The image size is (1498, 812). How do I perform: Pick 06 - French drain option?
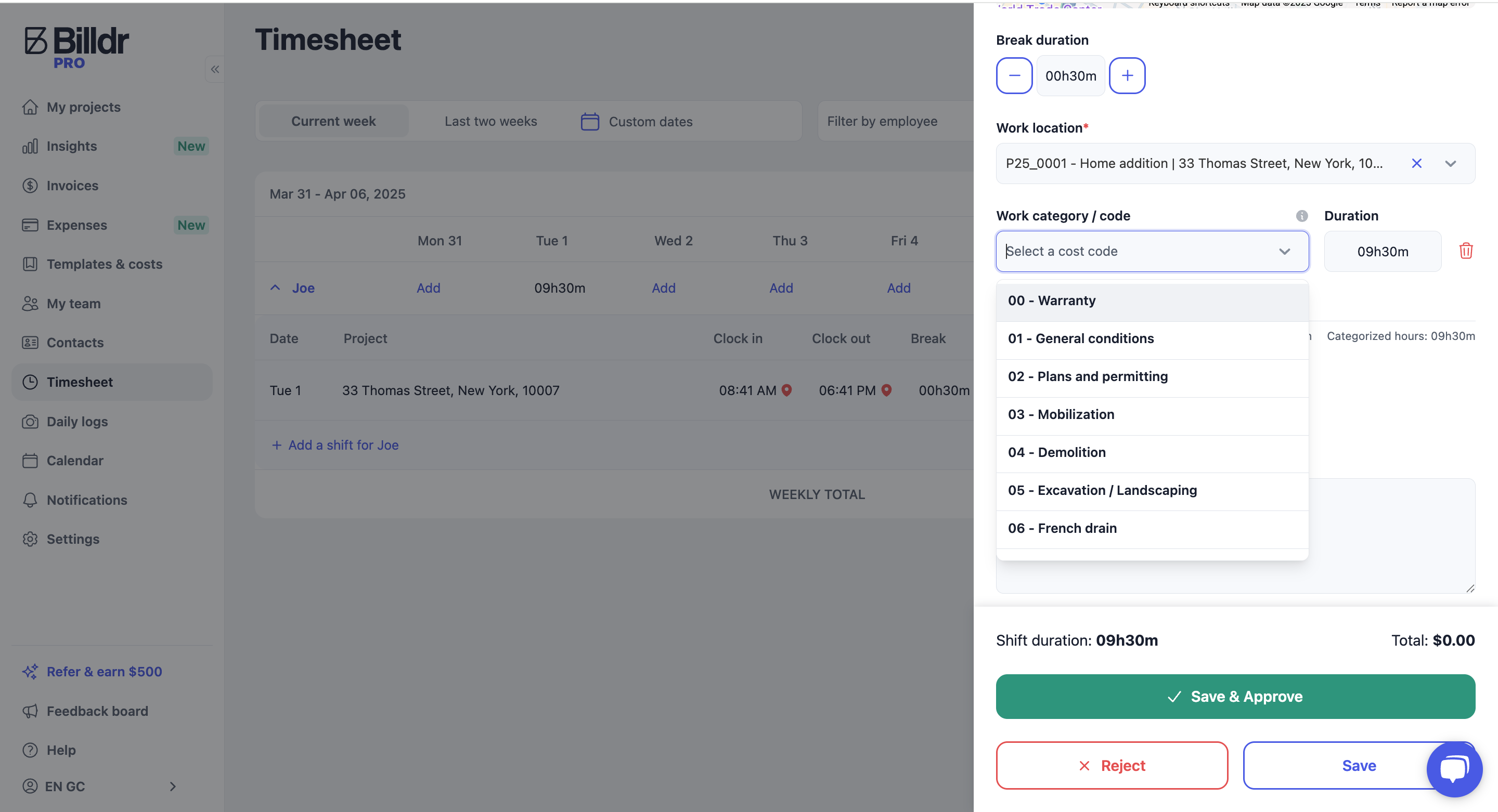[x=1152, y=528]
